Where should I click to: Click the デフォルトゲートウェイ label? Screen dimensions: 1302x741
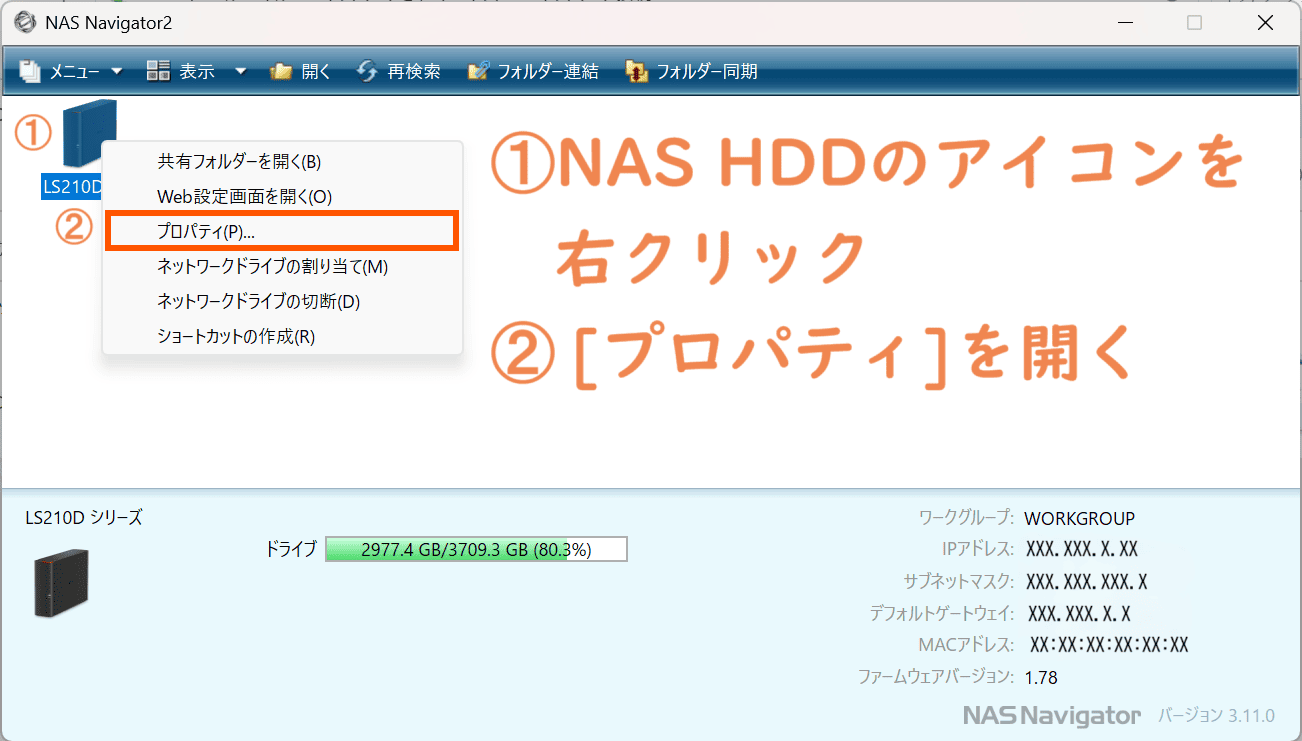pyautogui.click(x=942, y=613)
